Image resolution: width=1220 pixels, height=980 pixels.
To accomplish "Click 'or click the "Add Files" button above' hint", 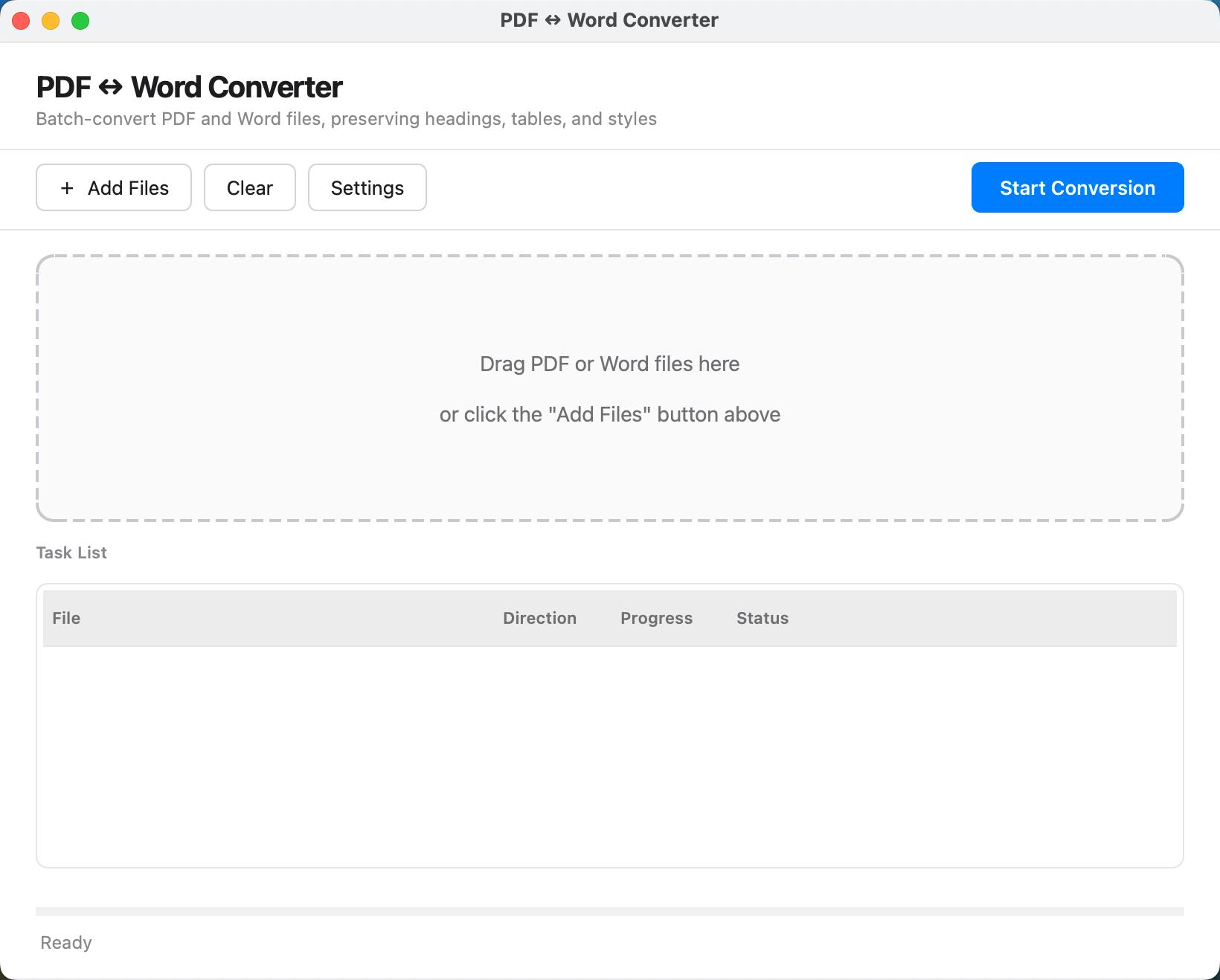I will click(x=610, y=414).
